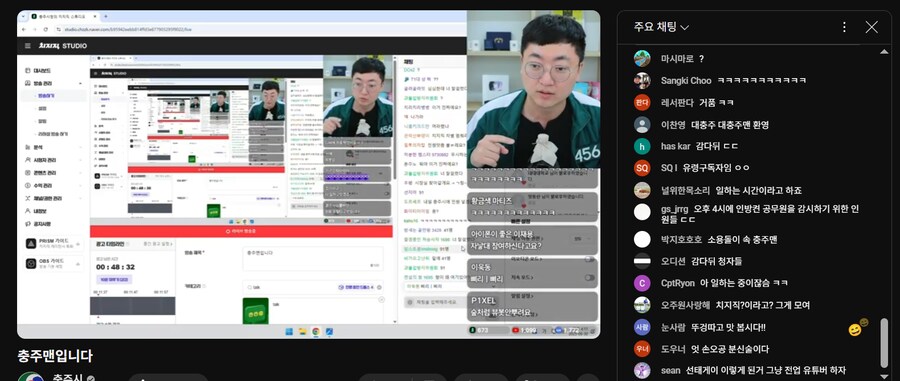Click CptRyon's purple C avatar
900x381 pixels.
coord(642,283)
